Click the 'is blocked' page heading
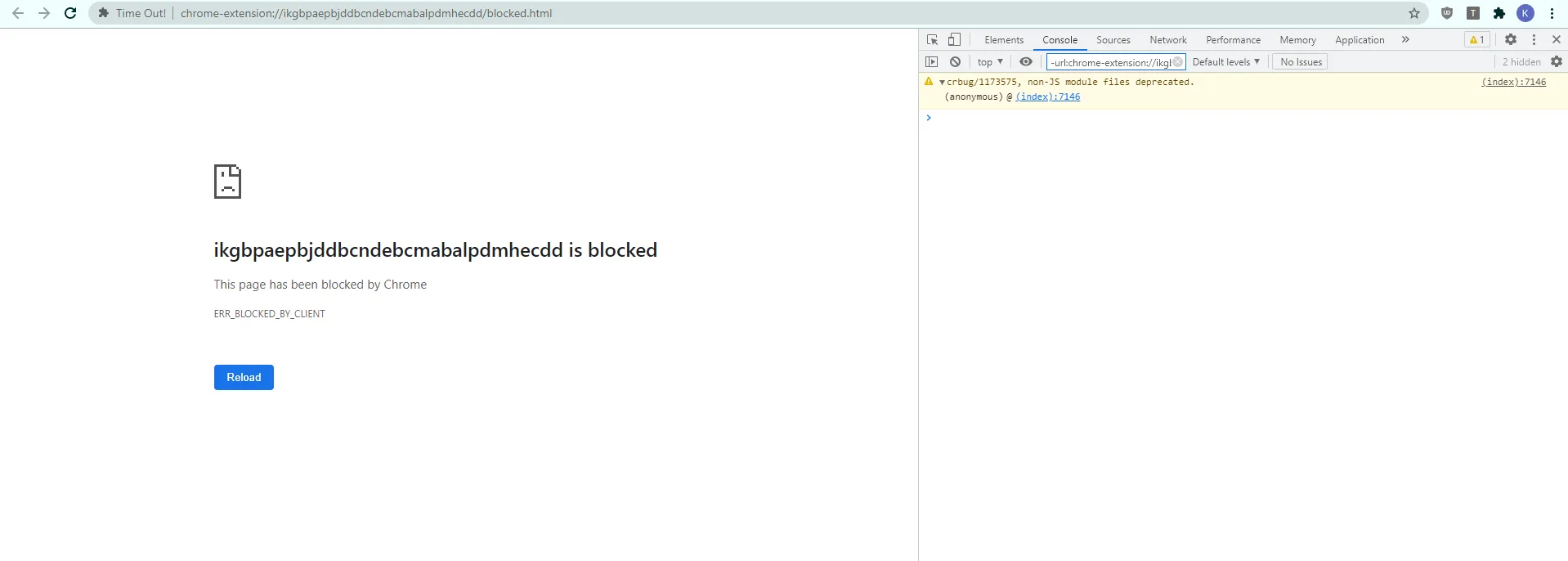 [435, 250]
